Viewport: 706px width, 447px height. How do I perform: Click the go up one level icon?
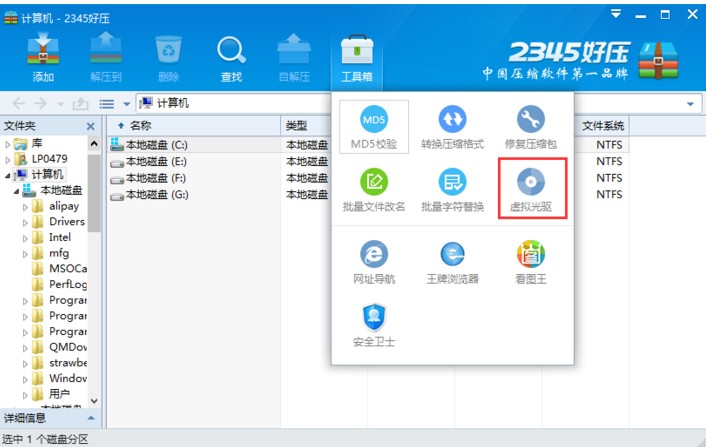point(80,104)
